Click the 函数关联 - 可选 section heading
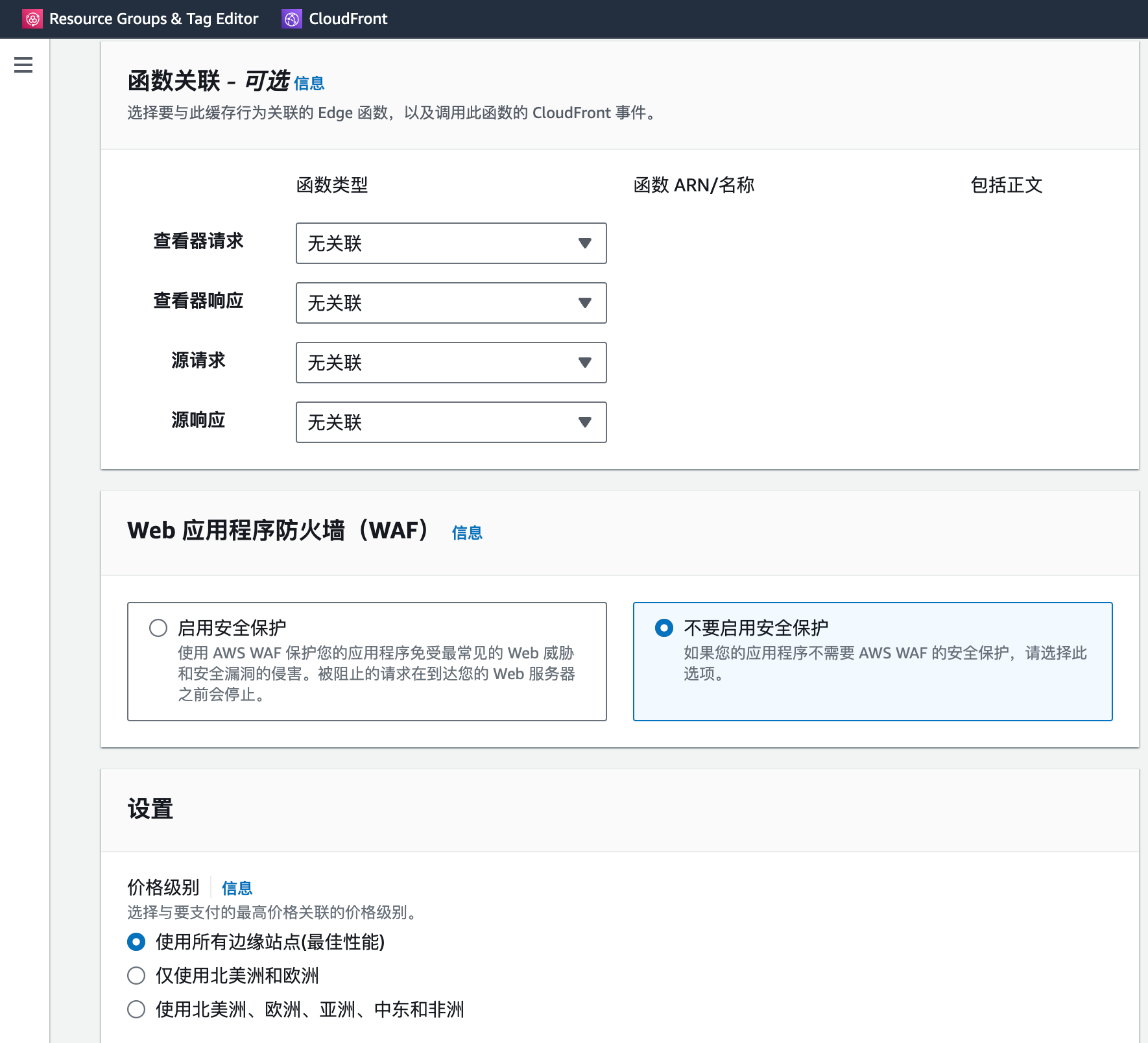The height and width of the screenshot is (1043, 1148). [209, 82]
